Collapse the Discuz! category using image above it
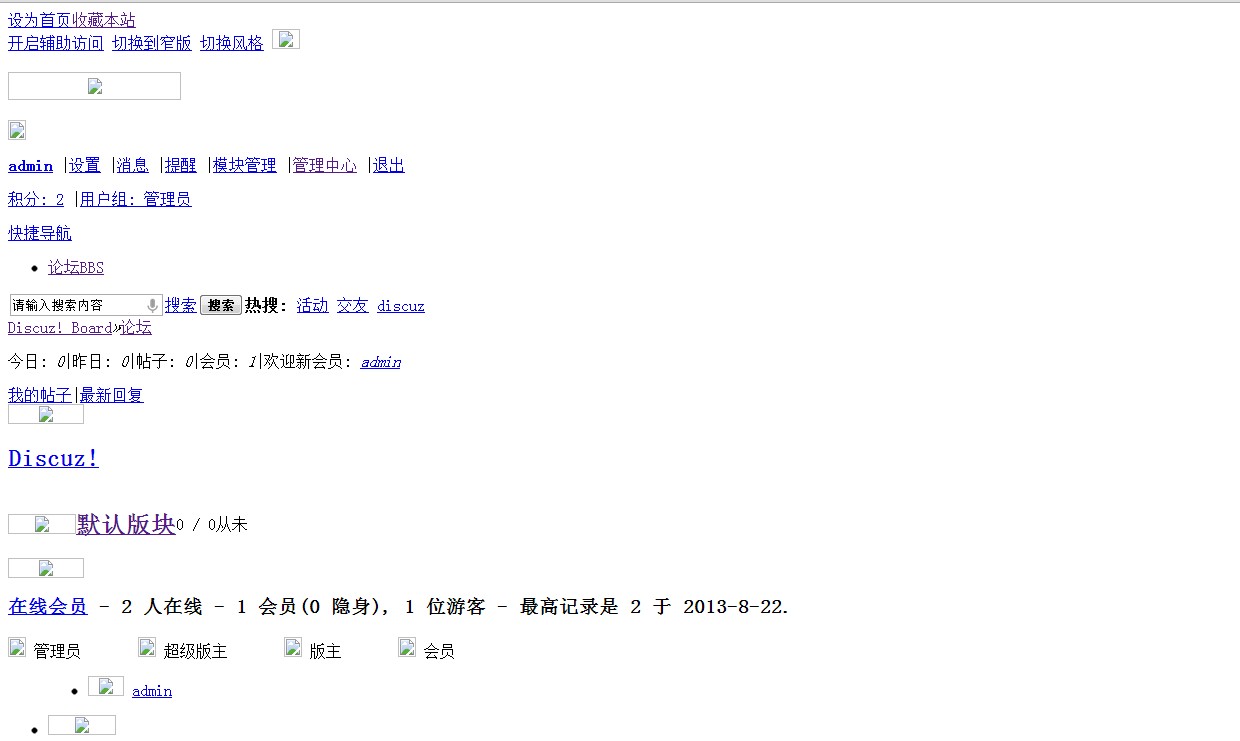Image resolution: width=1240 pixels, height=741 pixels. pyautogui.click(x=46, y=414)
